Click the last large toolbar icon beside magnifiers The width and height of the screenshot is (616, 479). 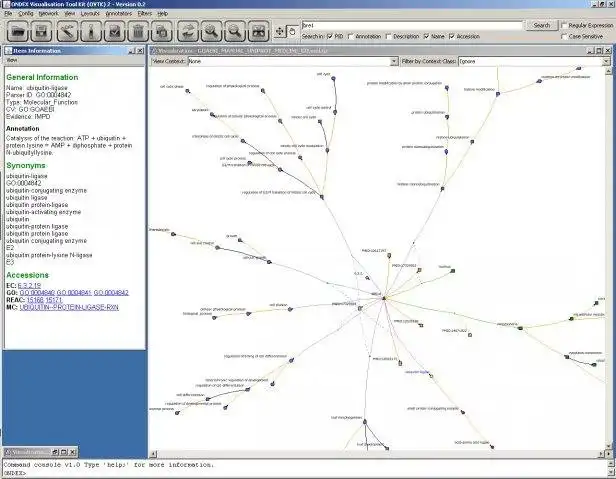click(x=258, y=31)
